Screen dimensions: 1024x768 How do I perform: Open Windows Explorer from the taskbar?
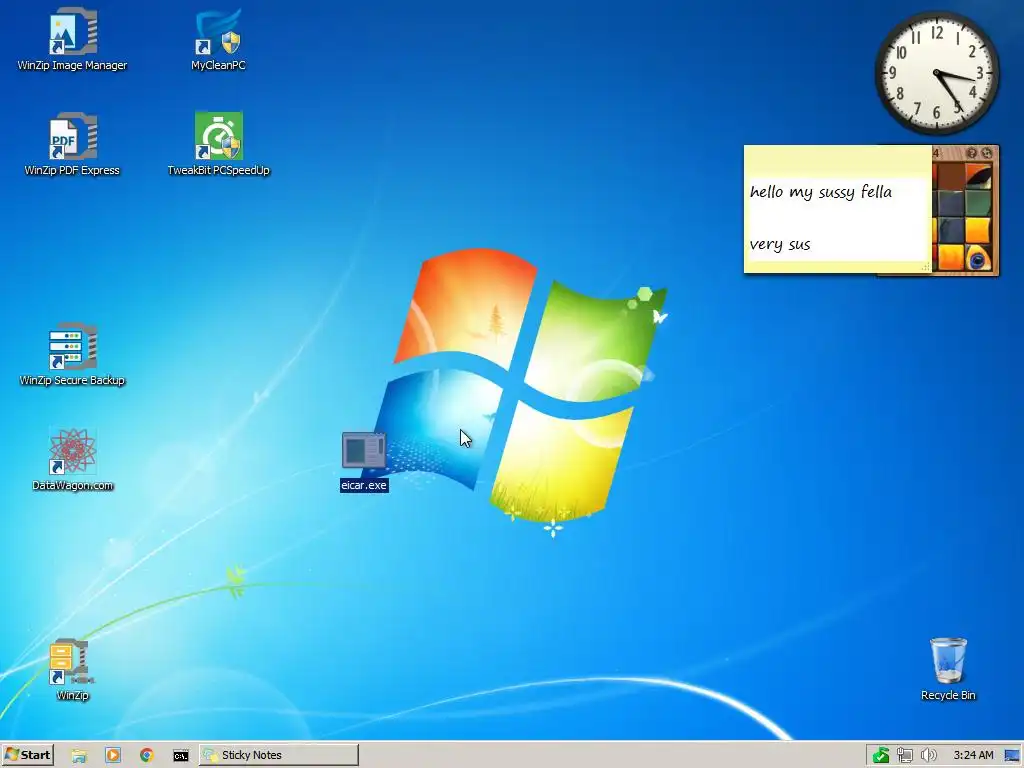(79, 756)
